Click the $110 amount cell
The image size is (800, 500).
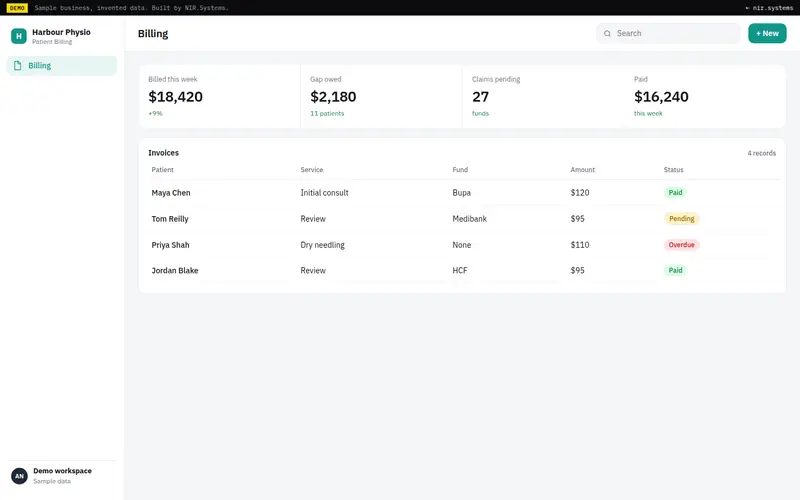coord(580,245)
